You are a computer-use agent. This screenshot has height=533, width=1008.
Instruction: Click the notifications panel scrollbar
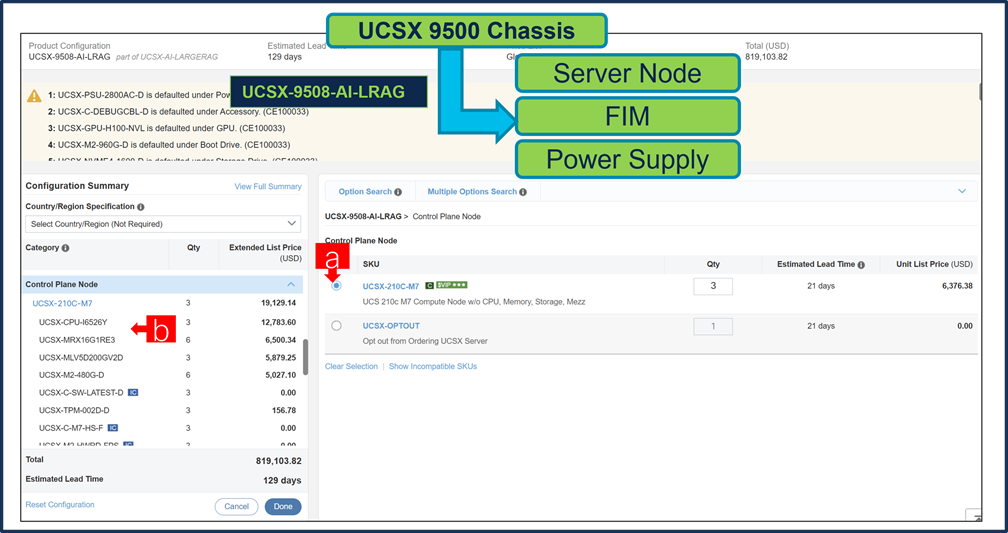pyautogui.click(x=980, y=92)
